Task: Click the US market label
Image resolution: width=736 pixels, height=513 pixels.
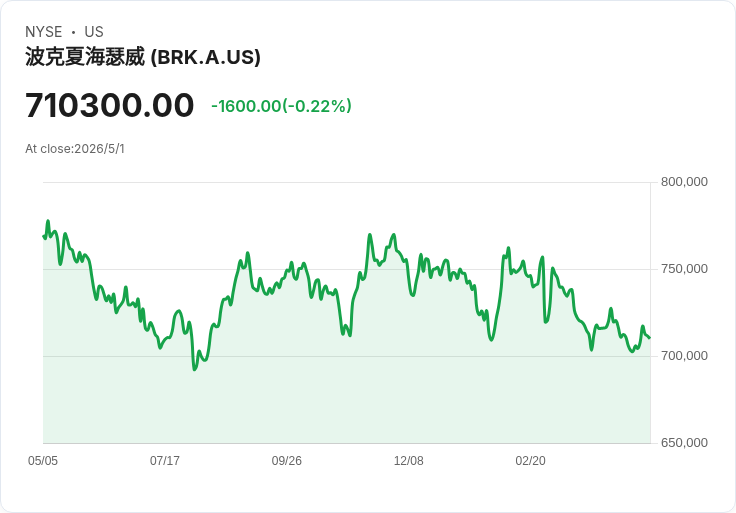Action: click(x=94, y=32)
